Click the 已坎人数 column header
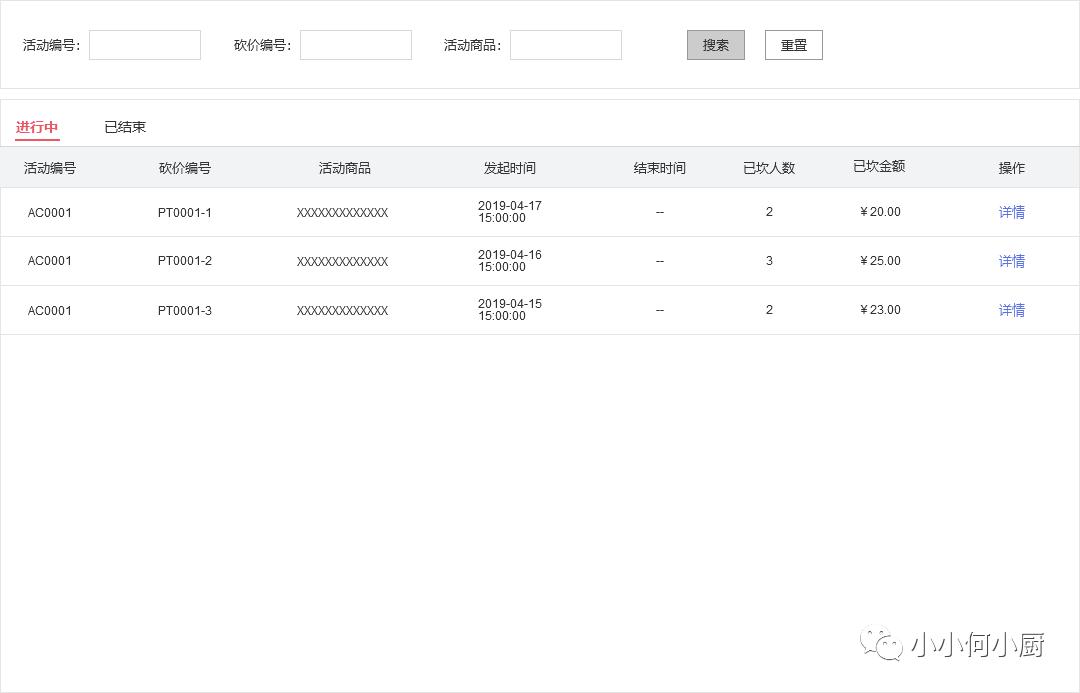The width and height of the screenshot is (1080, 693). pyautogui.click(x=768, y=167)
